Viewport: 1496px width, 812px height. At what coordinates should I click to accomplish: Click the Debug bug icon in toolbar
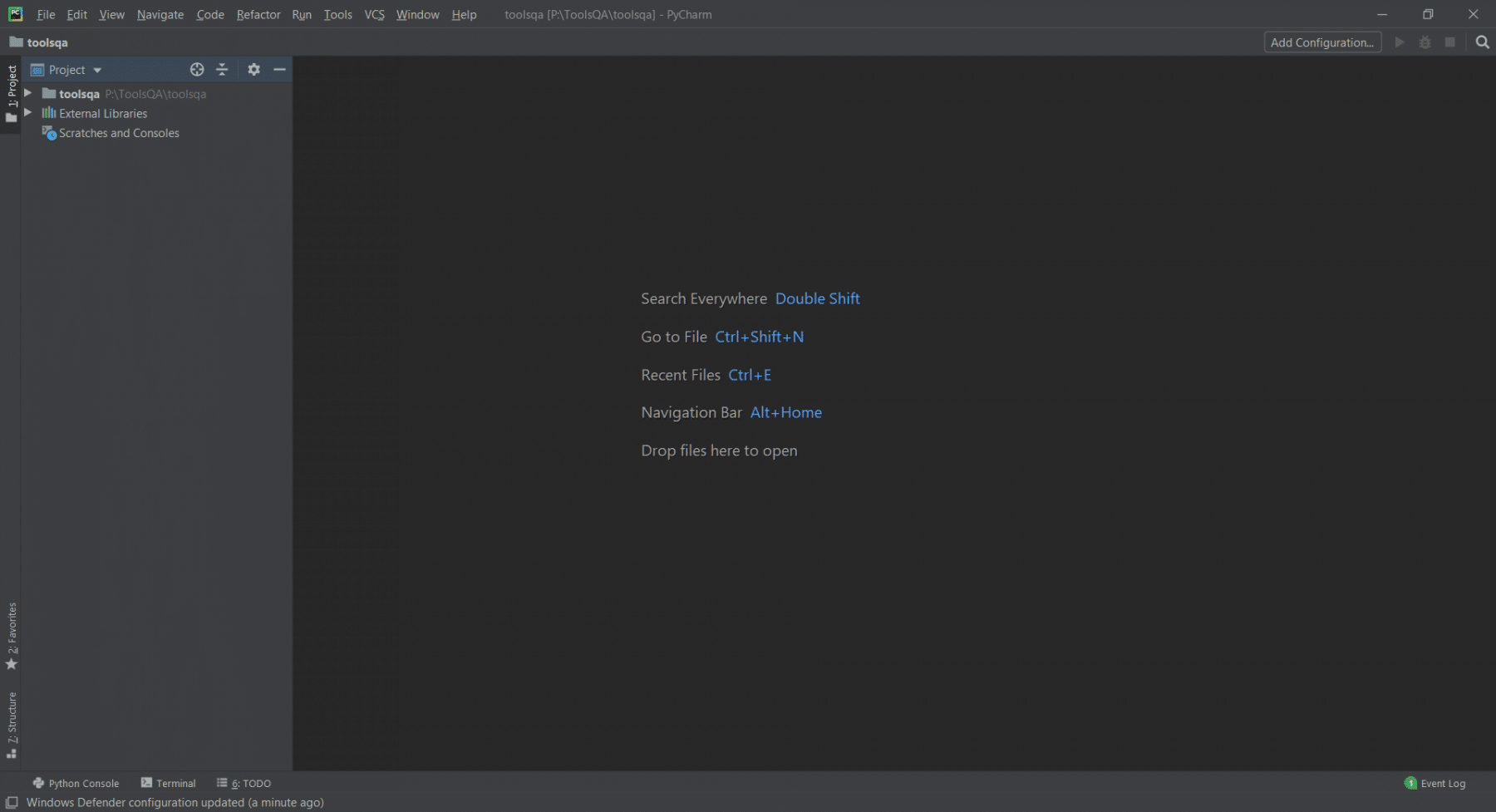(x=1425, y=42)
